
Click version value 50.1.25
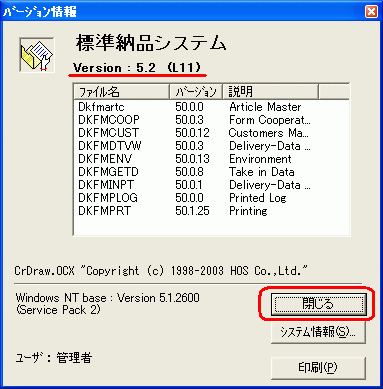point(192,211)
